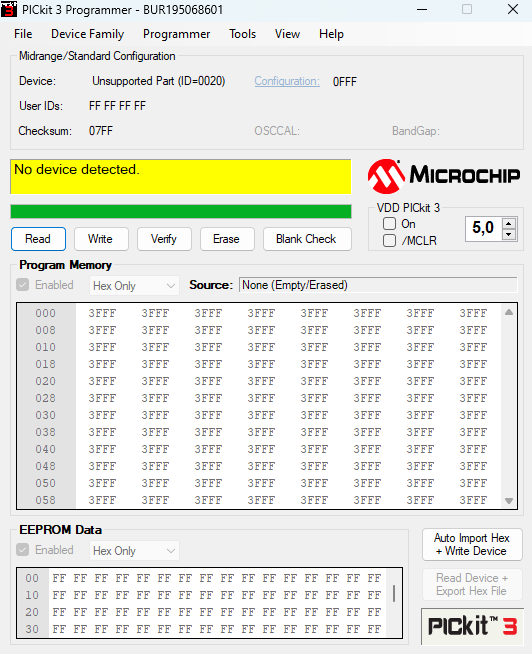Decrease VDD voltage with down arrow
The image size is (532, 654).
(x=508, y=234)
